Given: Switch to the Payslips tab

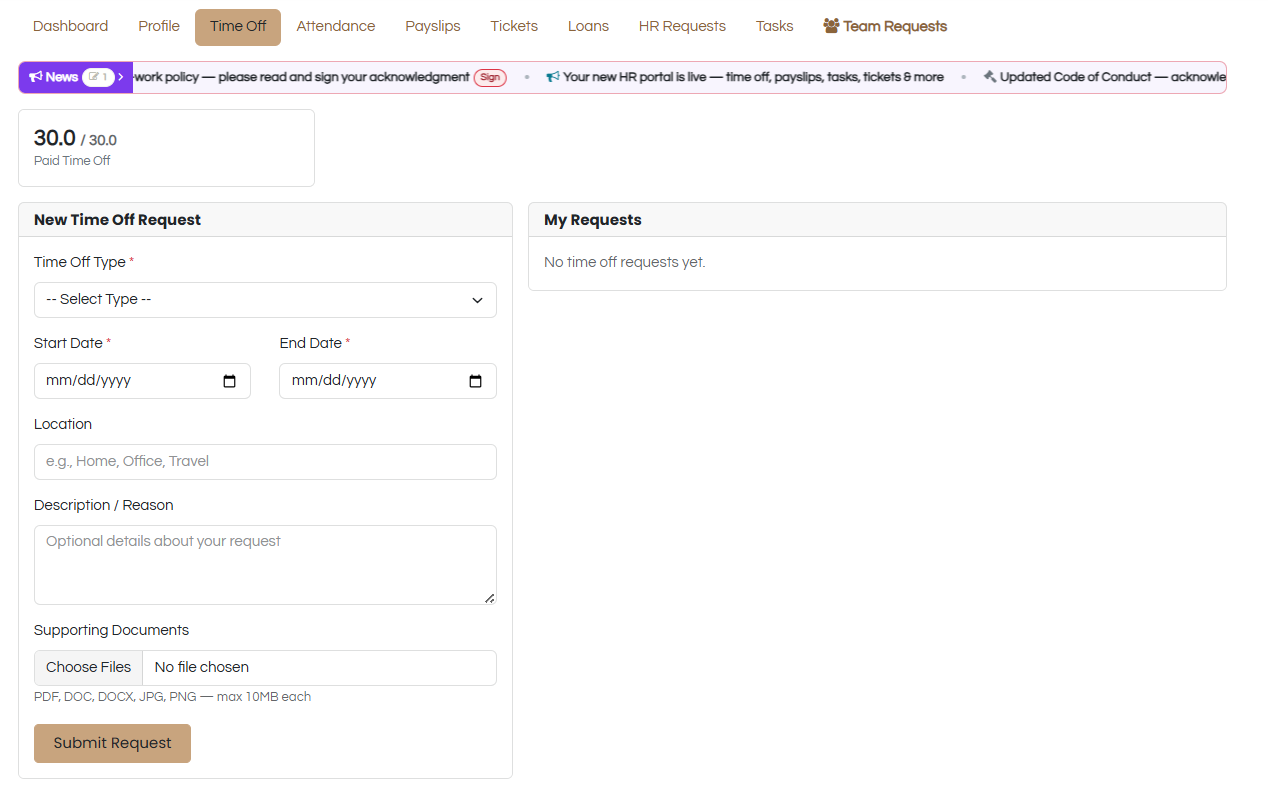Looking at the screenshot, I should [x=433, y=26].
